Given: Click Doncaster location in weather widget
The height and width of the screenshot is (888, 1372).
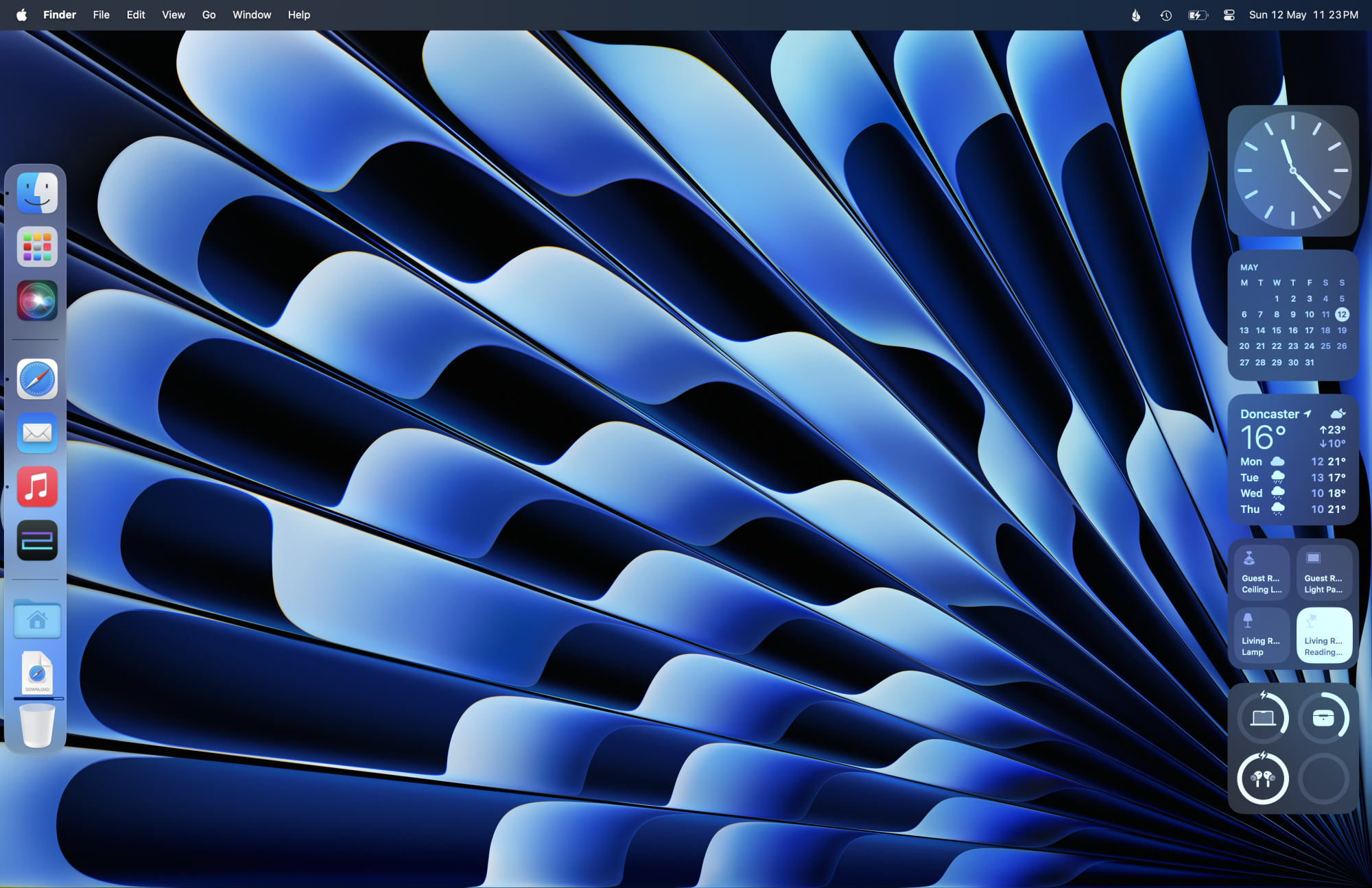Looking at the screenshot, I should pyautogui.click(x=1270, y=414).
